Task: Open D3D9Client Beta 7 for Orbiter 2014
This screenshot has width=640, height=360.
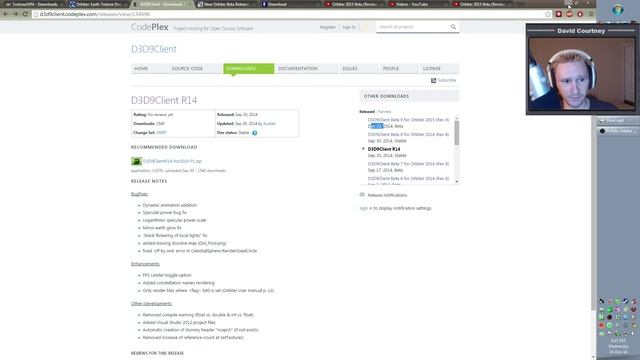Action: click(x=408, y=164)
